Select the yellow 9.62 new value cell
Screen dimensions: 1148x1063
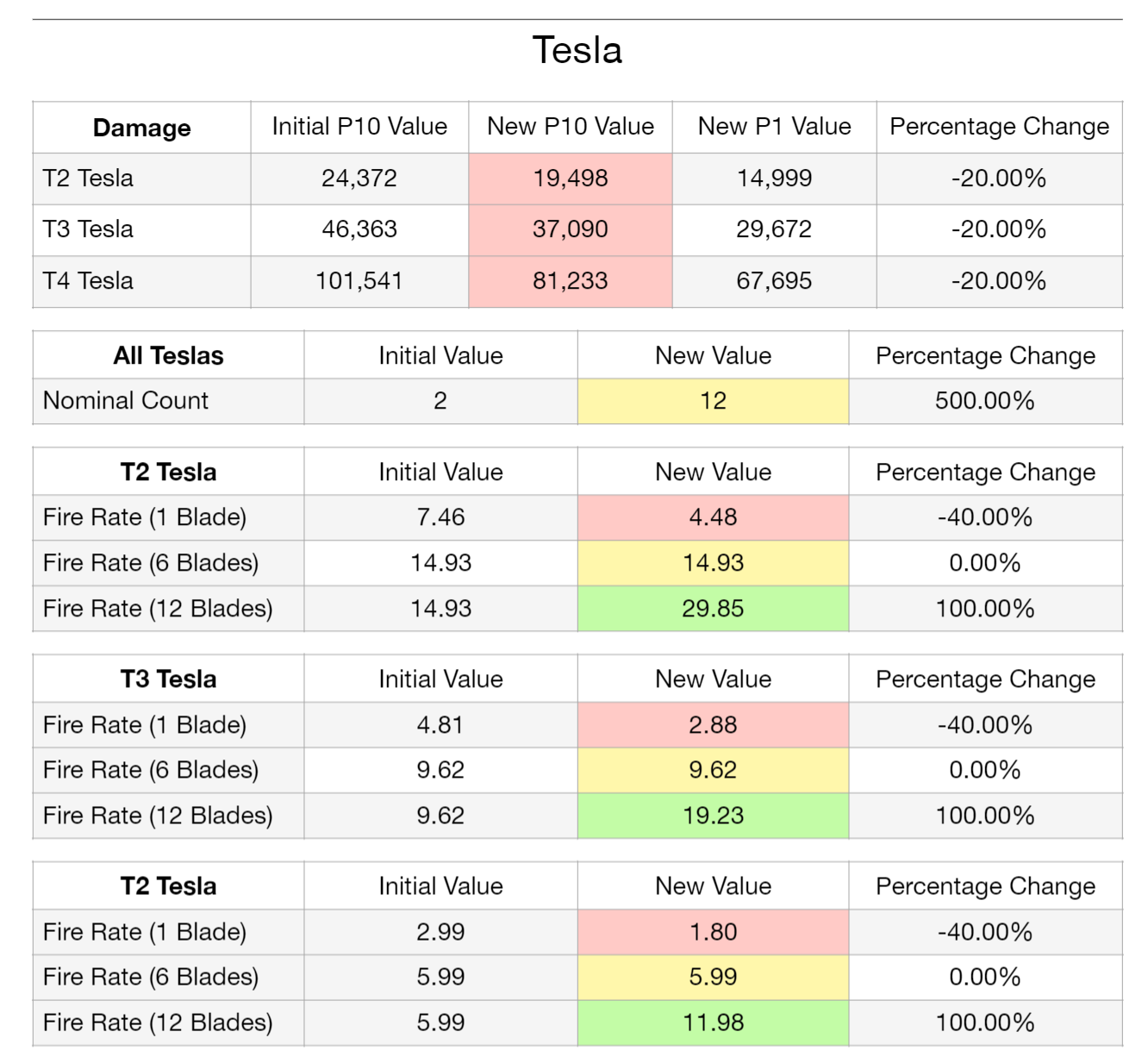(x=713, y=770)
